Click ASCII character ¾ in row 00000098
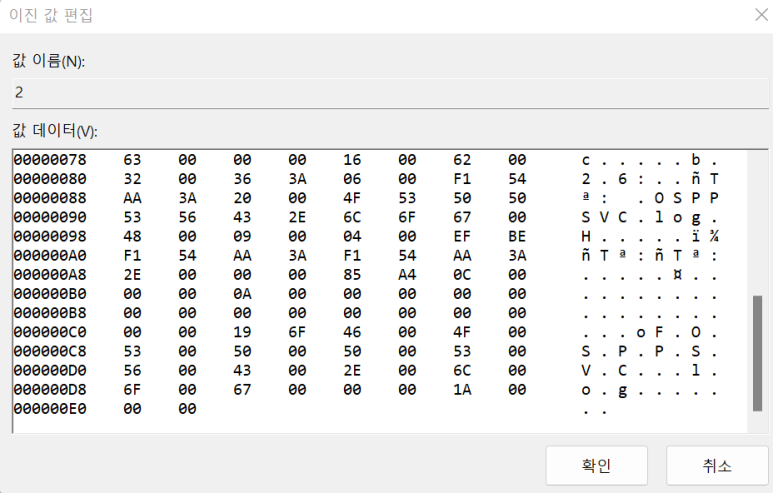Screen dimensions: 773x493 [x=714, y=237]
